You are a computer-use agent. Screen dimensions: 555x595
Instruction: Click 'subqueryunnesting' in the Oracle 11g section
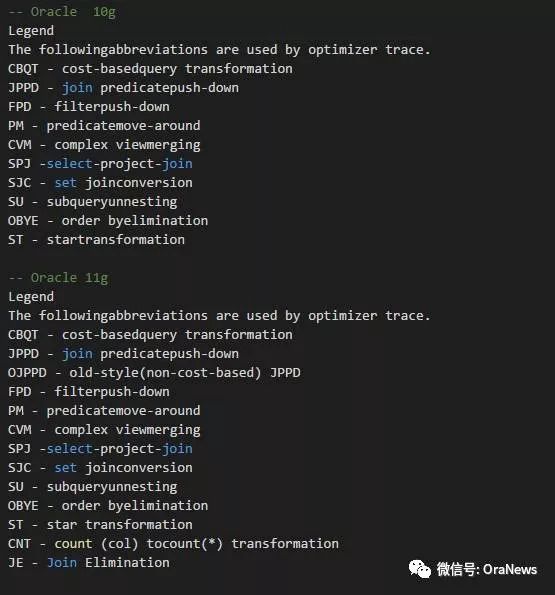click(112, 487)
